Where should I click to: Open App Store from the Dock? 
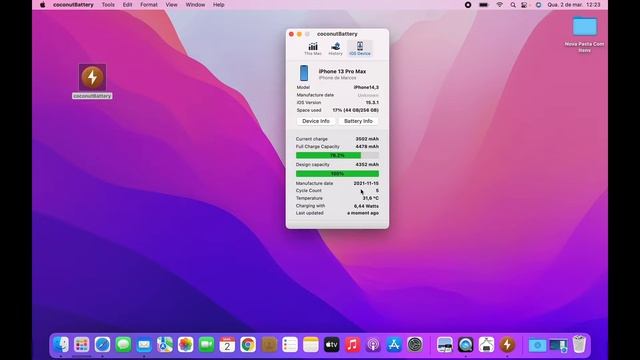(394, 345)
